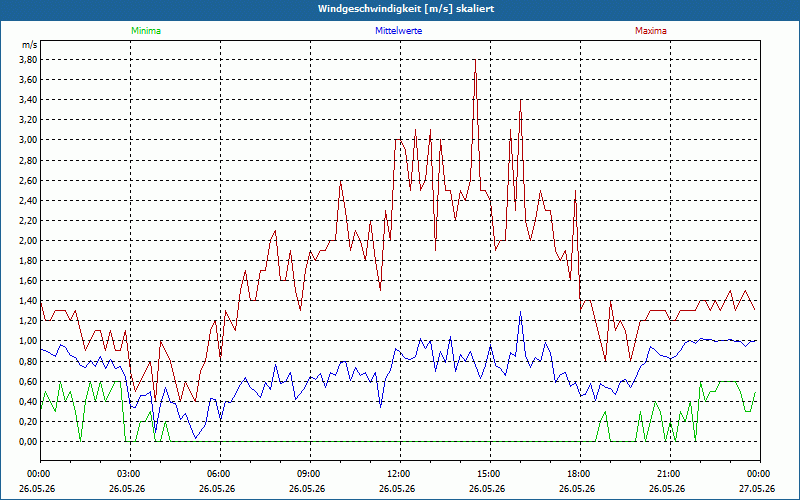Click the 27.05.26 date label
The width and height of the screenshot is (800, 500).
click(757, 489)
